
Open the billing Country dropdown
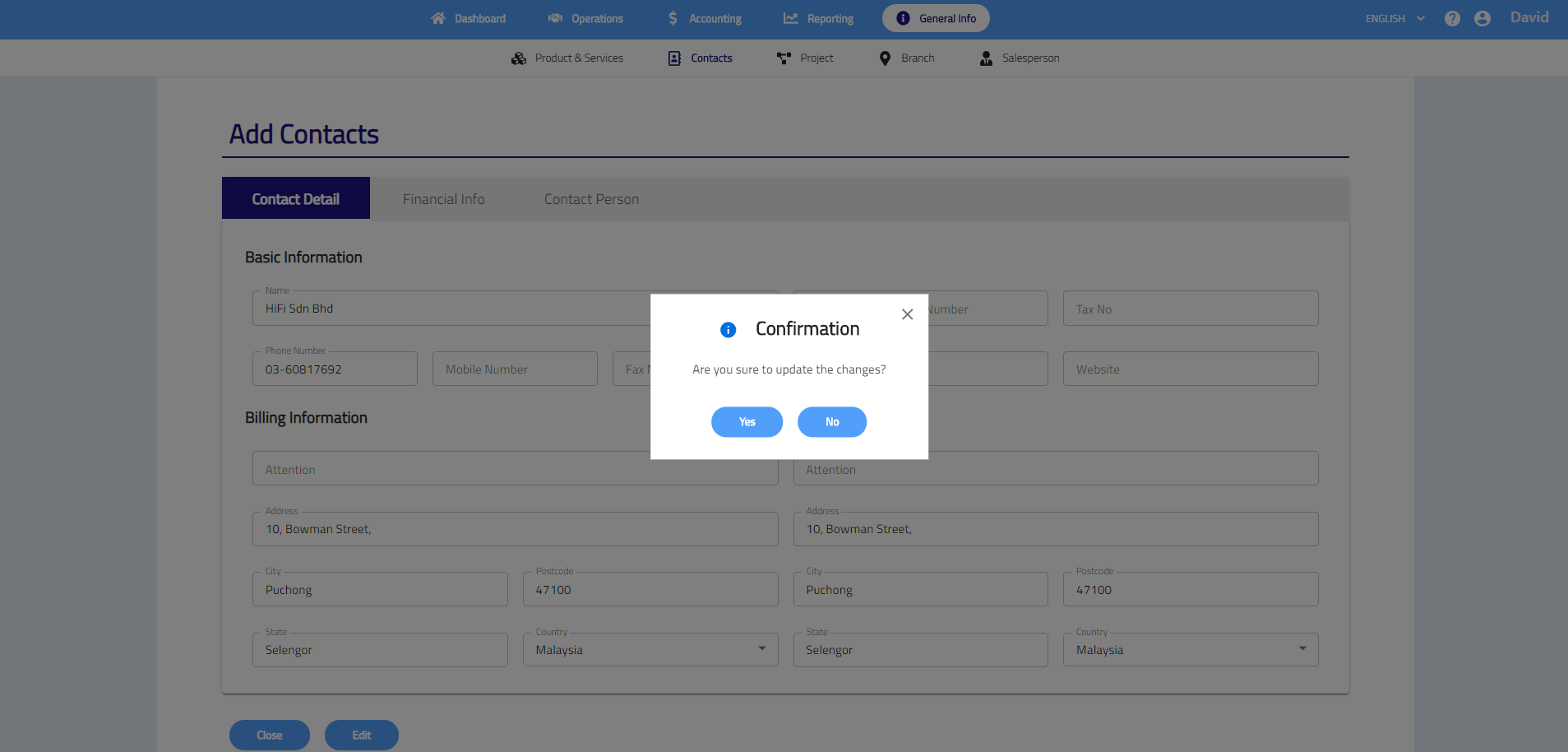coord(650,650)
